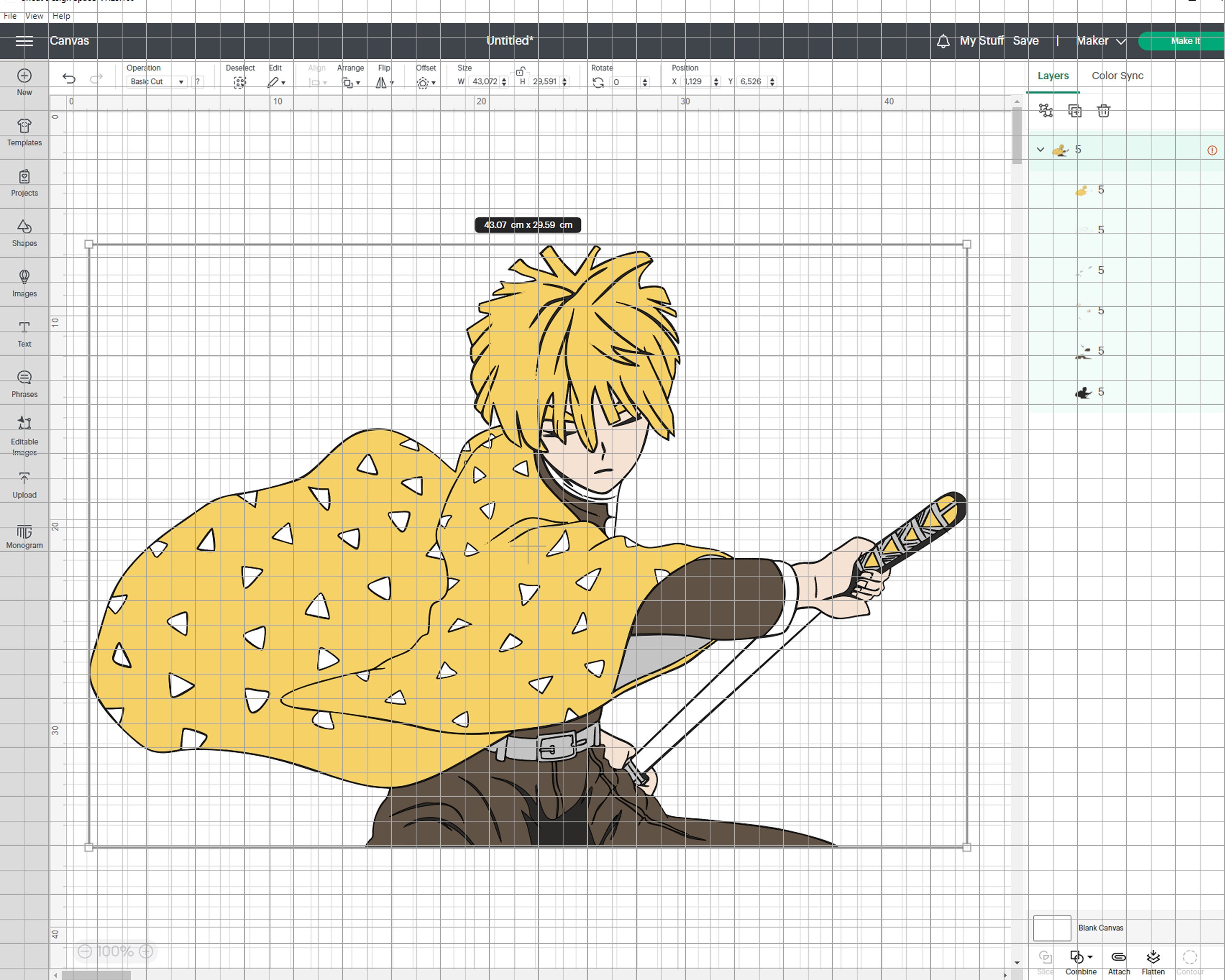Open the Upload panel
This screenshot has width=1225, height=980.
[24, 485]
